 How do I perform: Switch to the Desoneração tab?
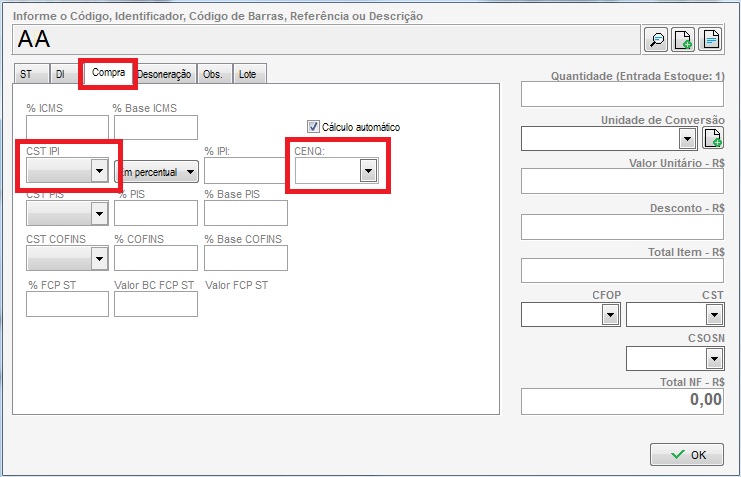164,74
